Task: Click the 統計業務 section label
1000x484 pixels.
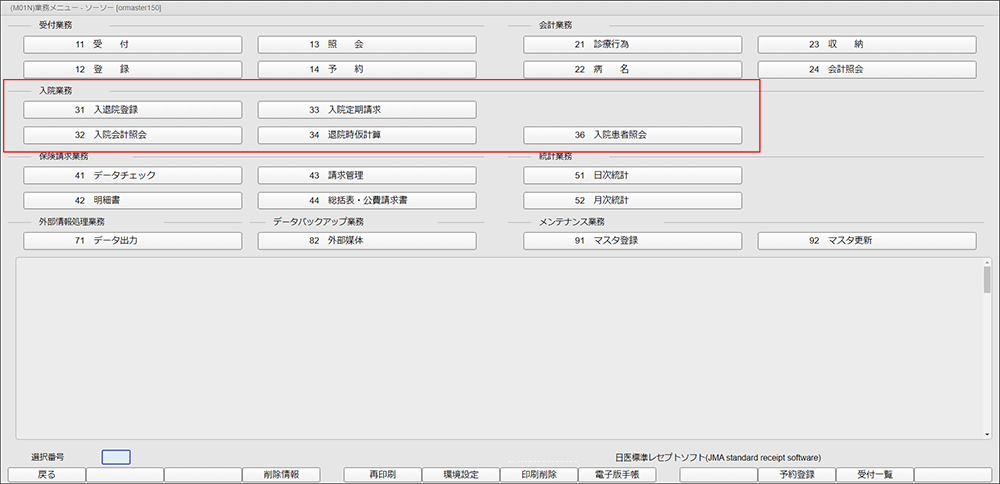Action: [555, 156]
